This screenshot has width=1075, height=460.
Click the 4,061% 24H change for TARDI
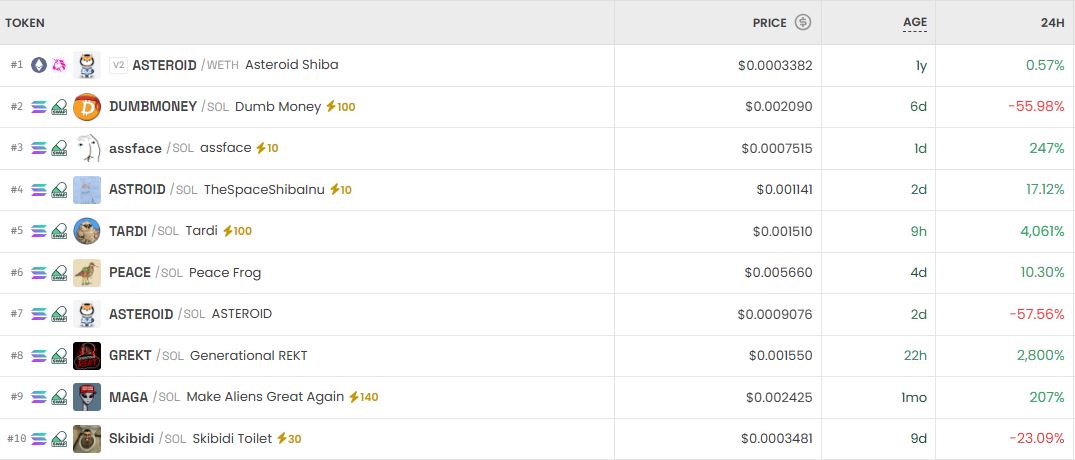1041,231
